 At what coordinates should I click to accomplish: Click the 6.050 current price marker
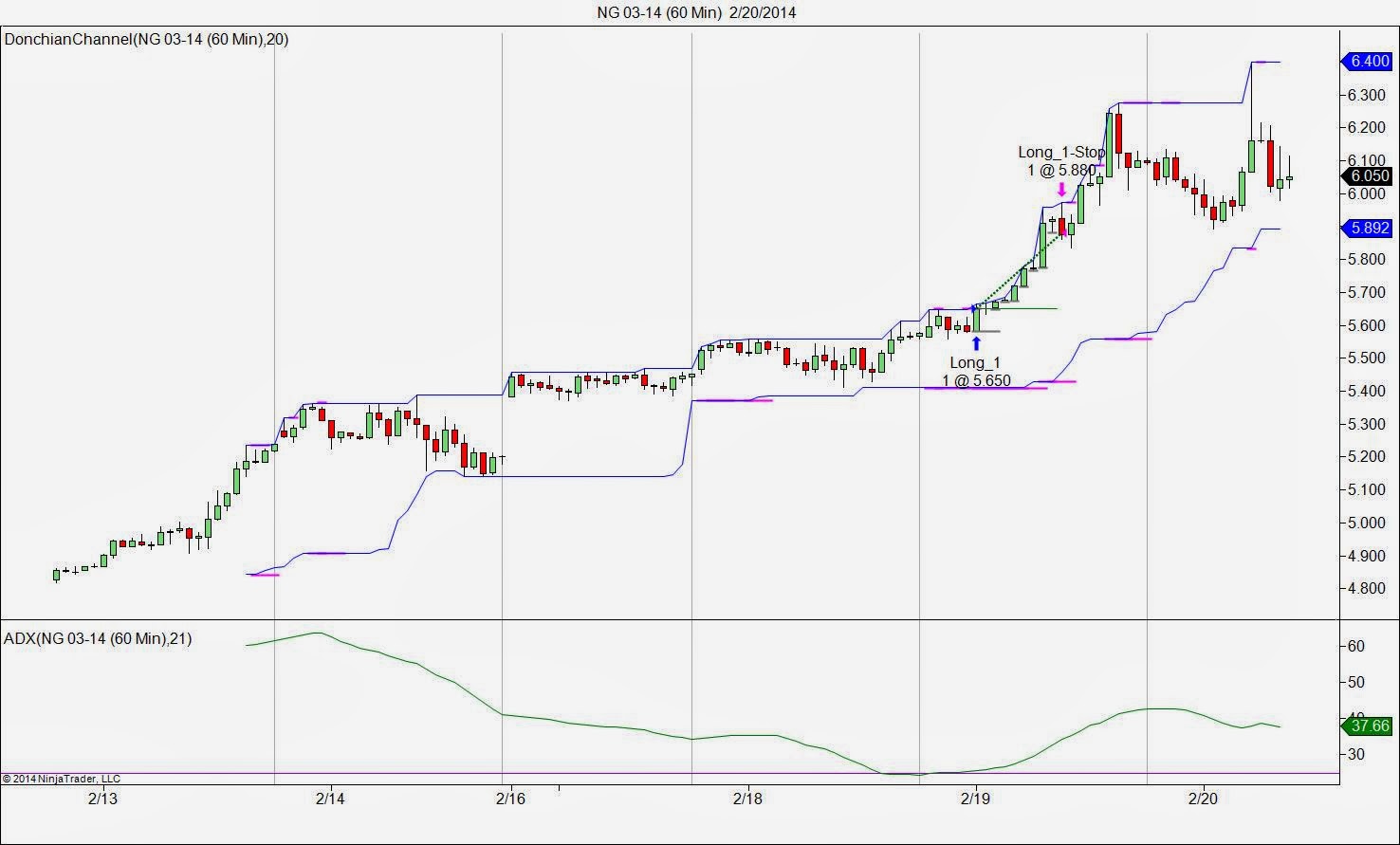point(1367,175)
